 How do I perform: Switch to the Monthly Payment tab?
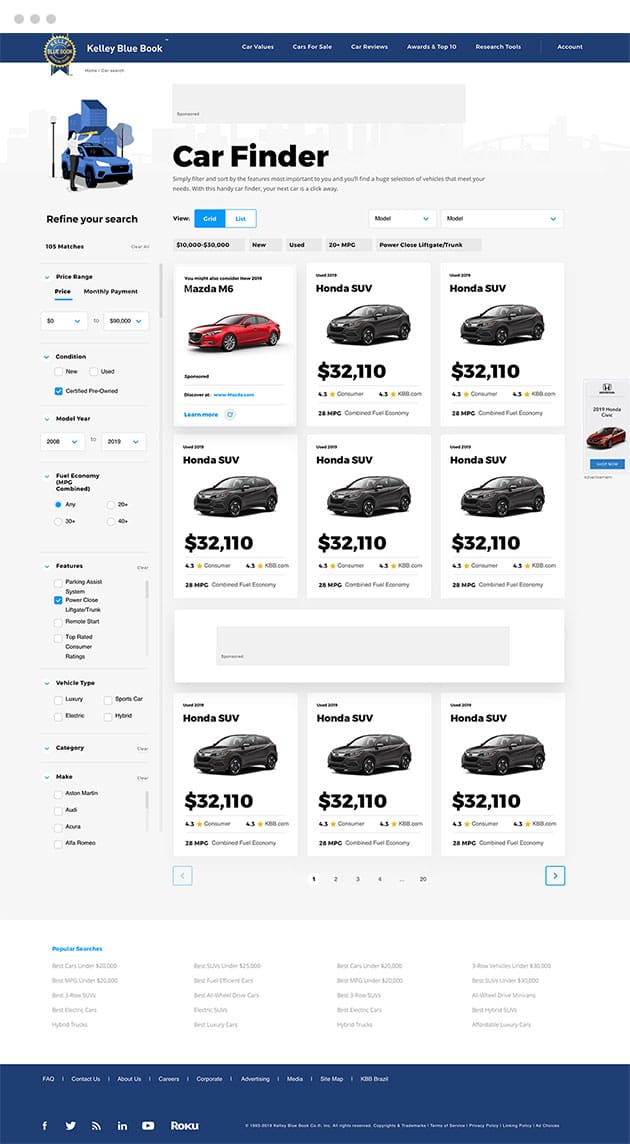click(x=110, y=292)
